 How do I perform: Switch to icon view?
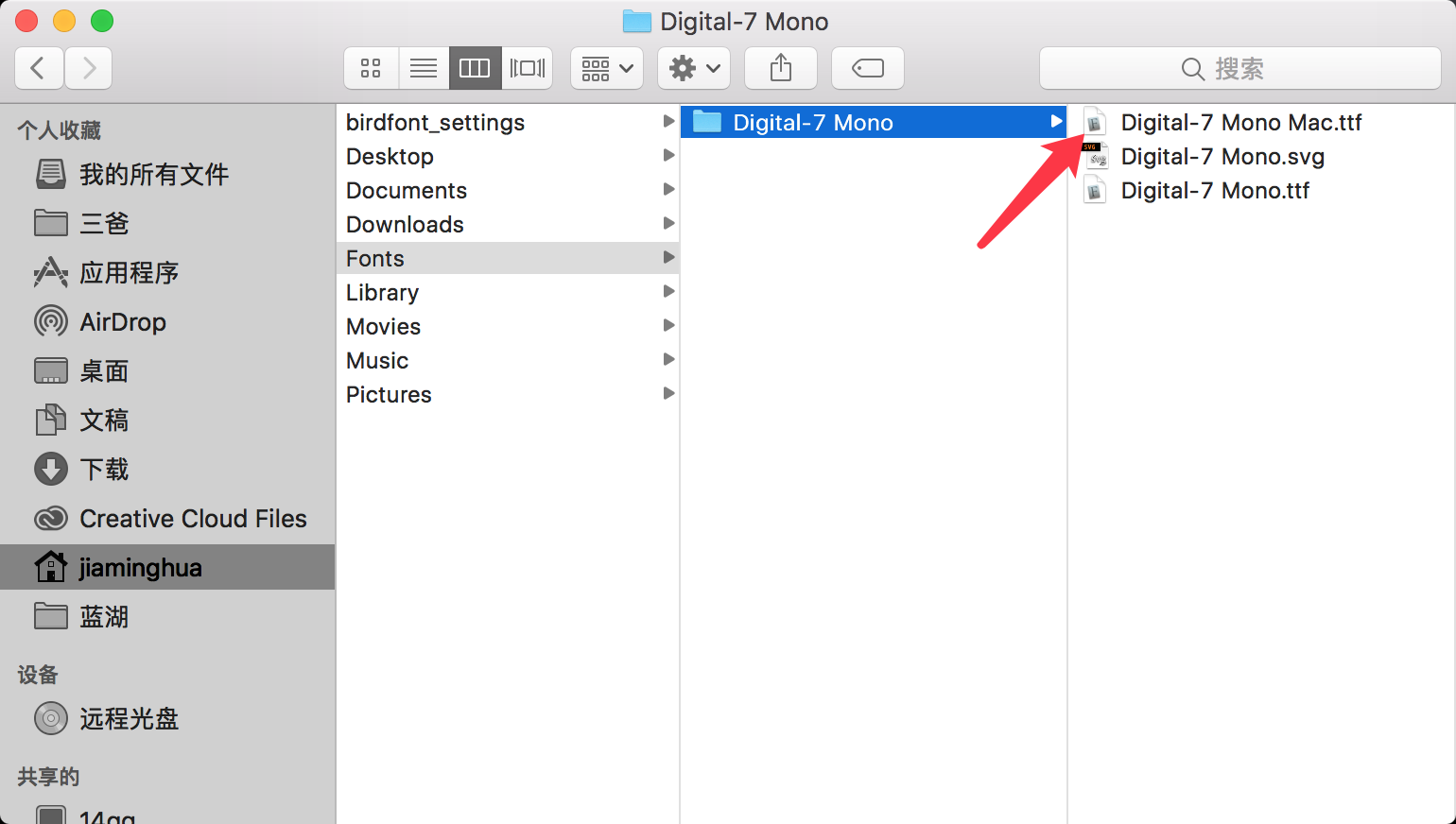[371, 68]
